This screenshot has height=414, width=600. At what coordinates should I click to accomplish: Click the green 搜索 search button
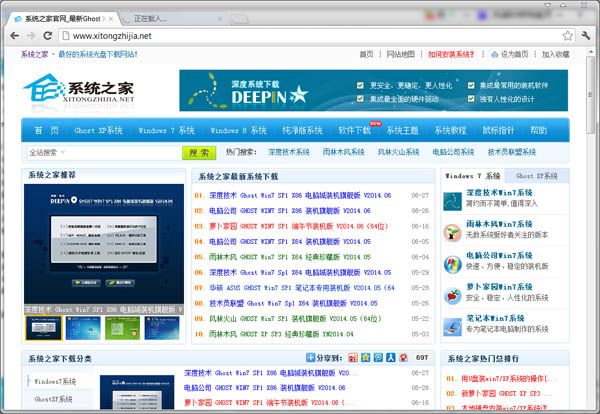(x=198, y=153)
